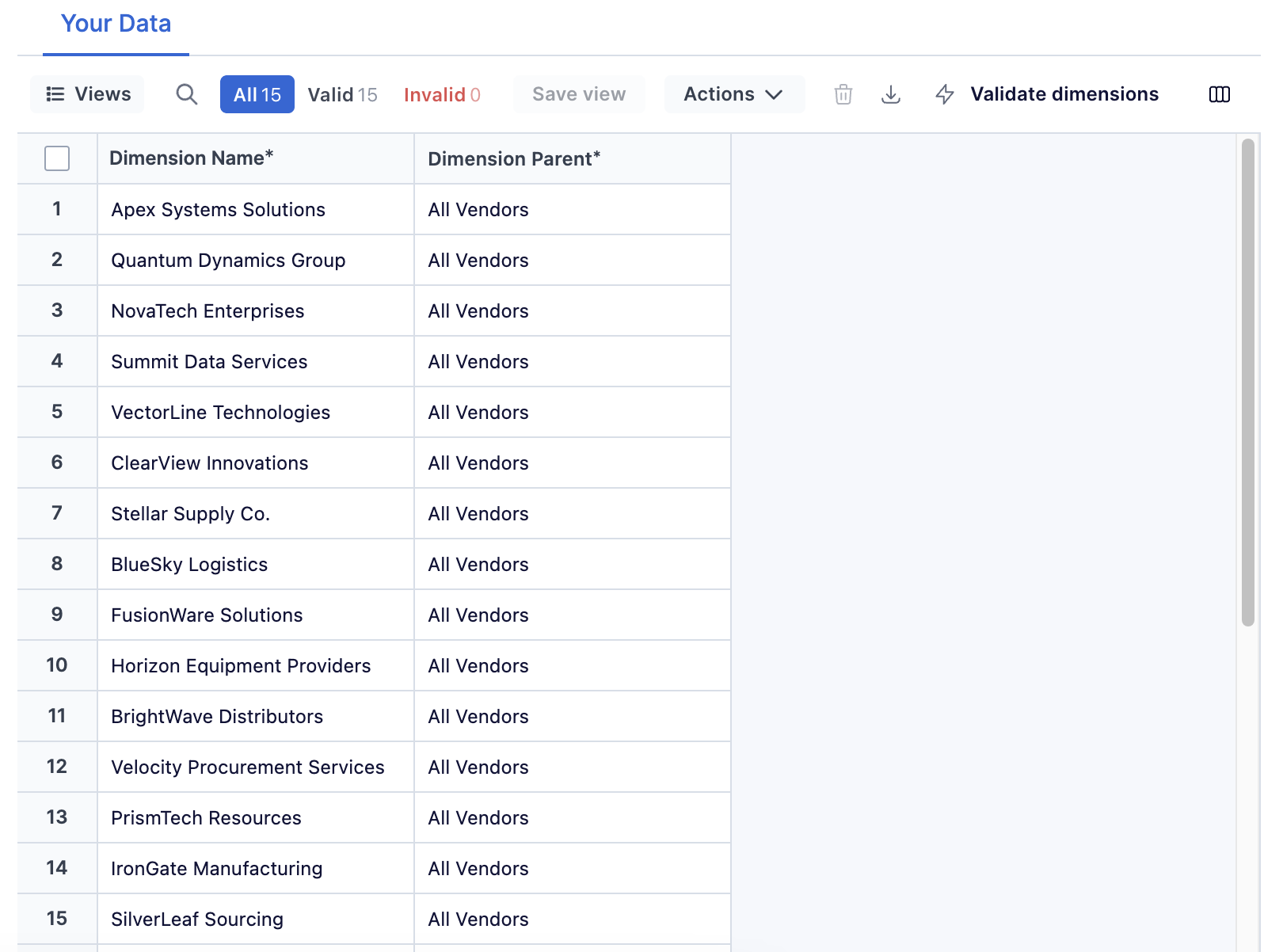This screenshot has height=952, width=1283.
Task: Open the Actions dropdown
Action: coord(733,94)
